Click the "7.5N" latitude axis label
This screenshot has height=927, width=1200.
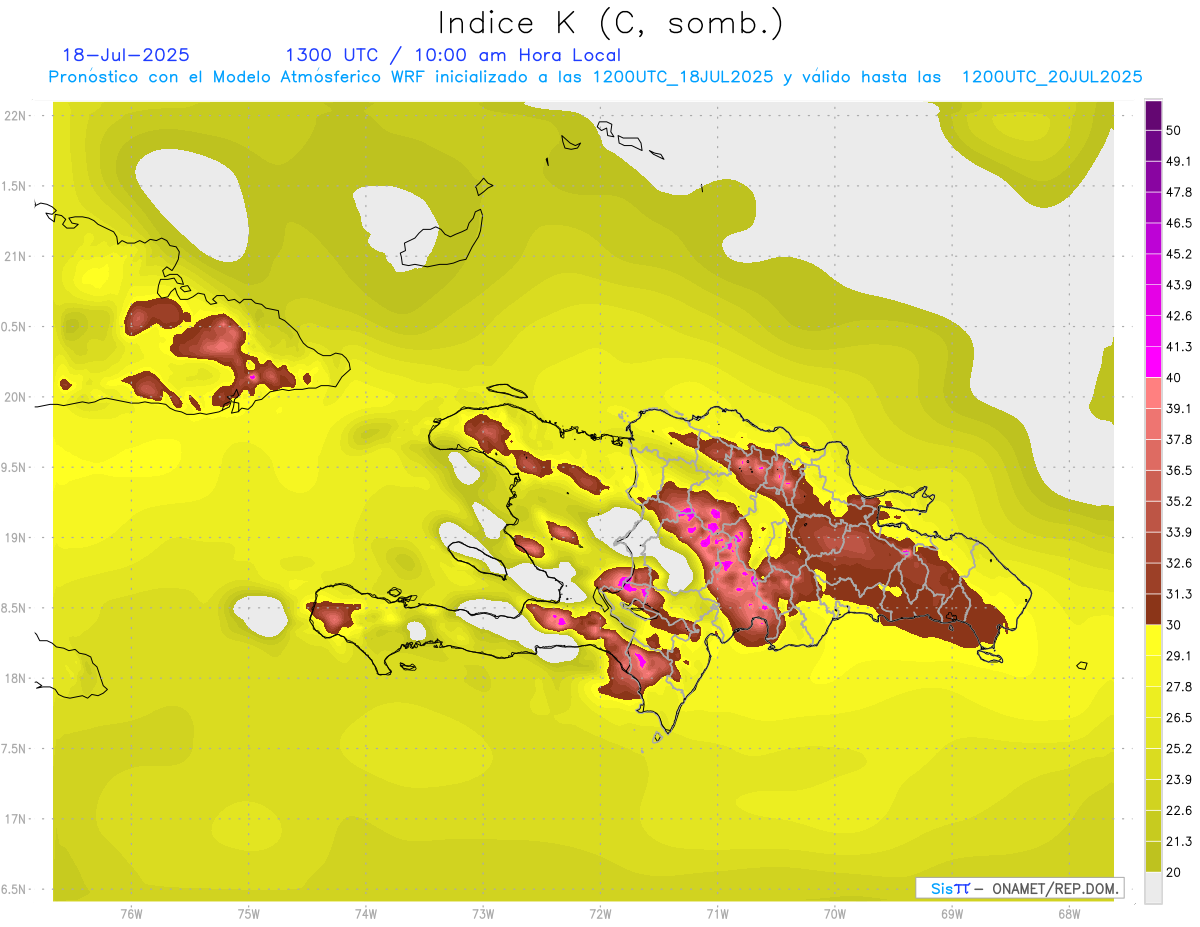pyautogui.click(x=15, y=749)
